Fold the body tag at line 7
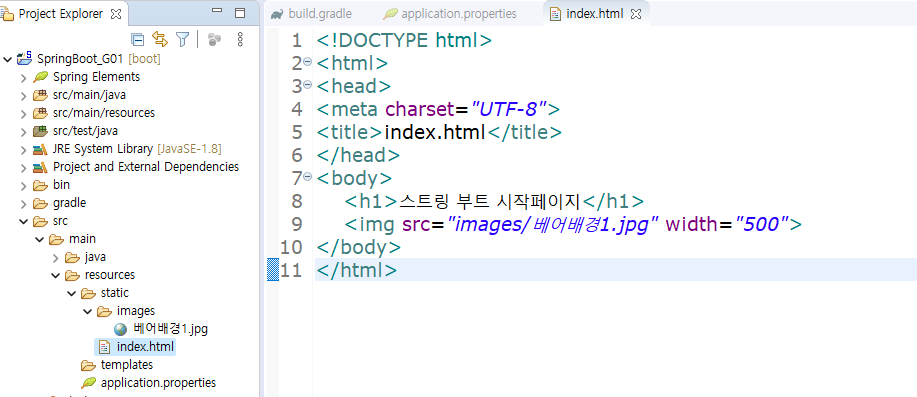 (x=308, y=178)
